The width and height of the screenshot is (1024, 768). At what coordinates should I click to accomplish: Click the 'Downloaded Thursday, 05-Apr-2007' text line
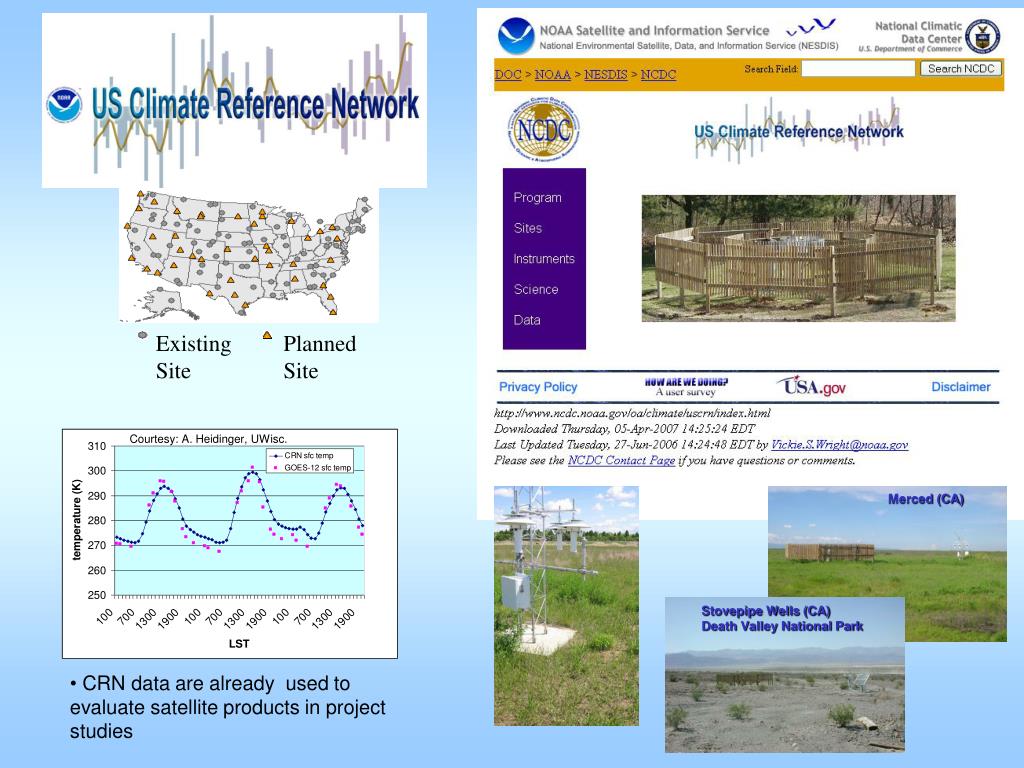624,429
